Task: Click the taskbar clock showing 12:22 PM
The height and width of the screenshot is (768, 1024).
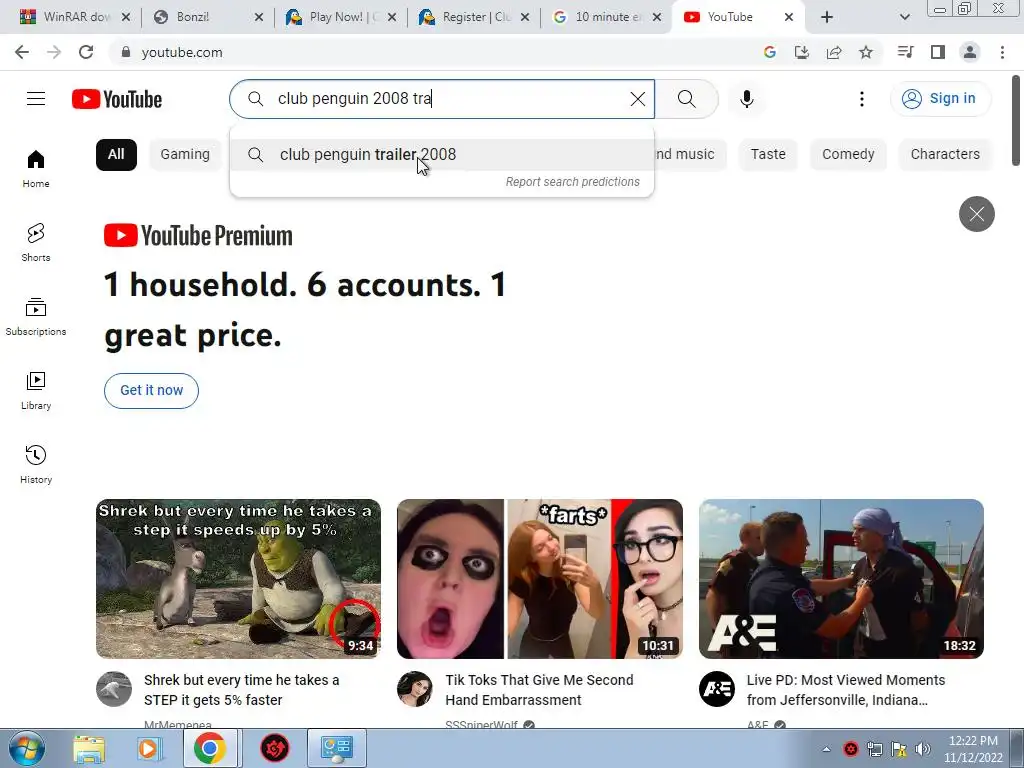Action: pyautogui.click(x=973, y=749)
